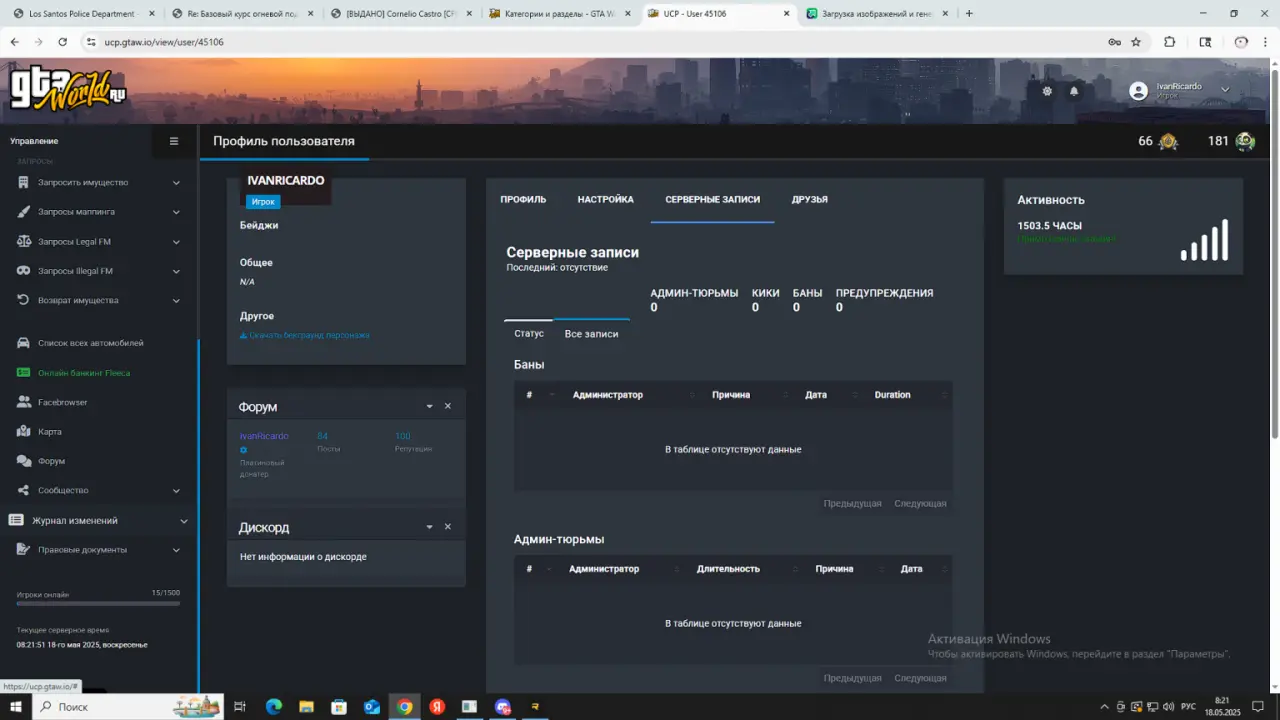Image resolution: width=1280 pixels, height=720 pixels.
Task: Expand Журнал изменений section
Action: (184, 521)
